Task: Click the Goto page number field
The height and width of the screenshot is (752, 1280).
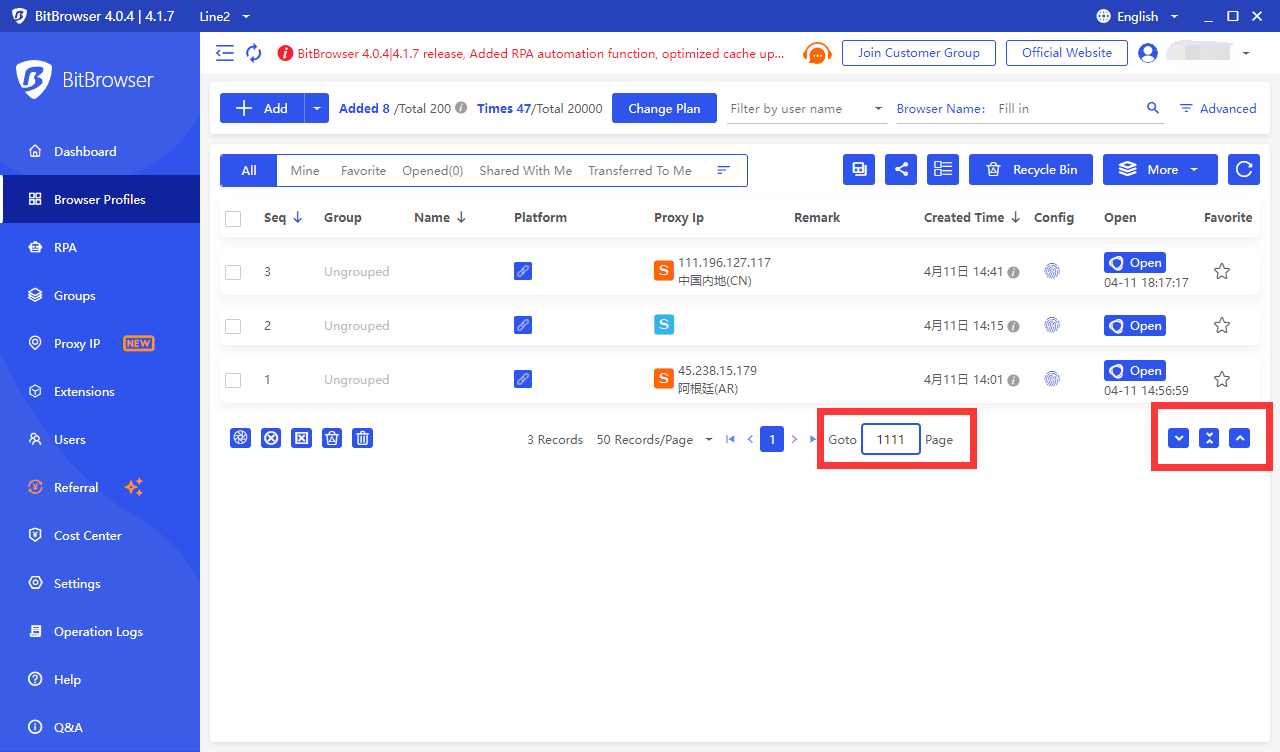Action: coord(891,439)
